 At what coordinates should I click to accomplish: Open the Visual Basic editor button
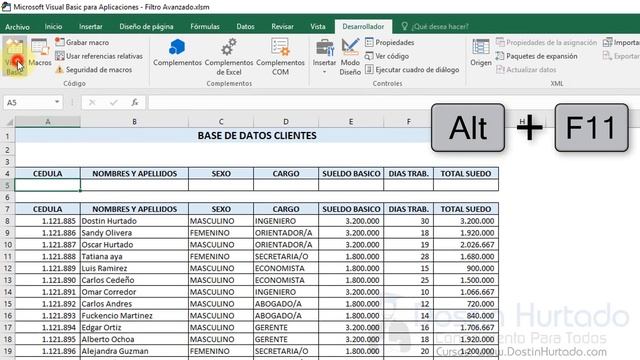pyautogui.click(x=15, y=56)
